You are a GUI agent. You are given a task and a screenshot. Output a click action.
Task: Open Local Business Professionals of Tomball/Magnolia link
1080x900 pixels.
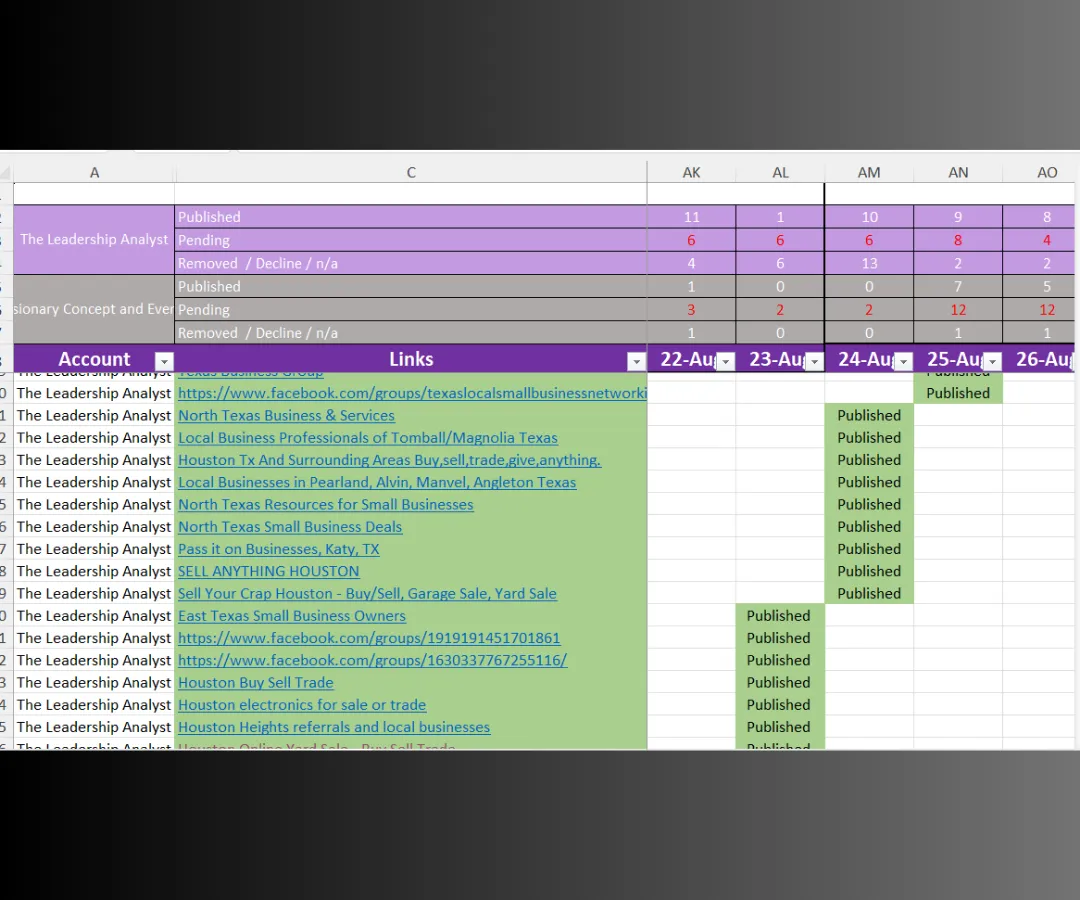(x=368, y=437)
